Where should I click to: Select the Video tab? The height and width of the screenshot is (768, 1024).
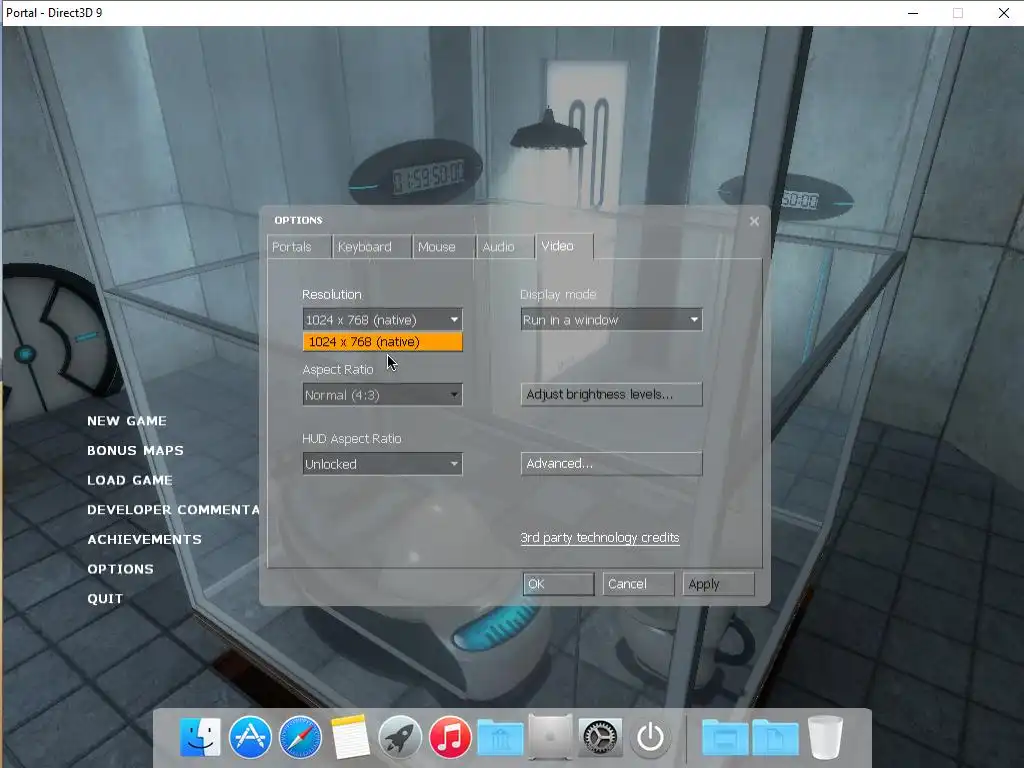coord(564,246)
